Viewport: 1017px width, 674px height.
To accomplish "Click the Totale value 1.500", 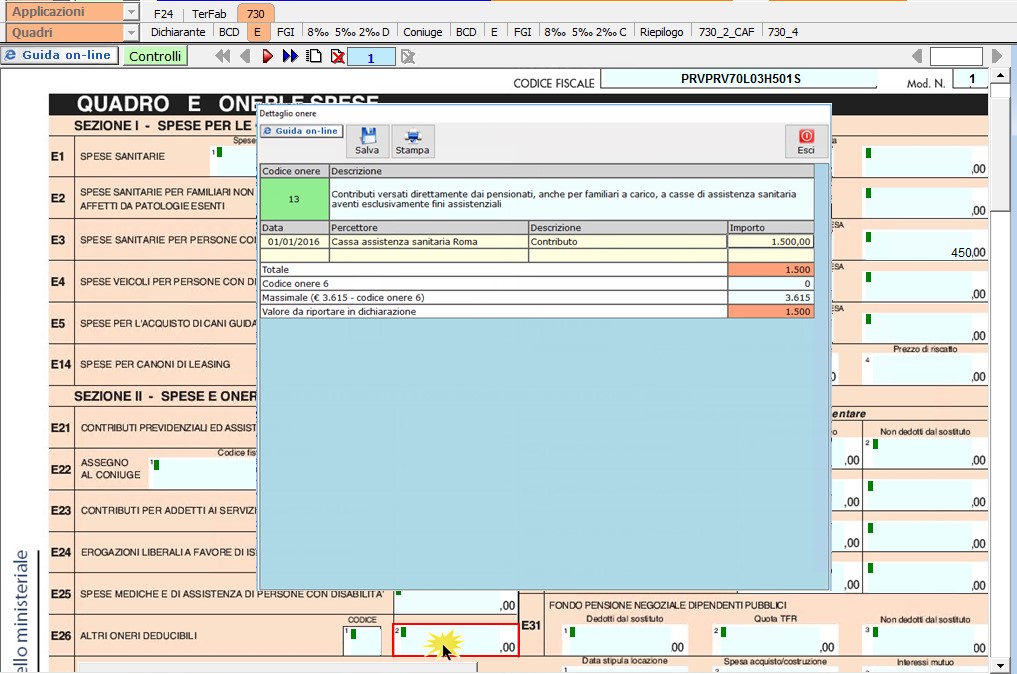I will [771, 269].
